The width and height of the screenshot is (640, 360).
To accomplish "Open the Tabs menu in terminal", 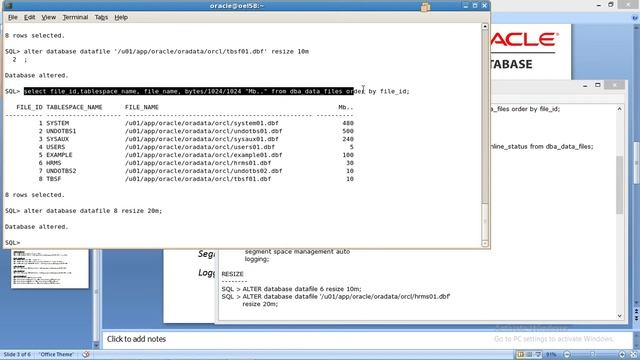I will click(101, 17).
